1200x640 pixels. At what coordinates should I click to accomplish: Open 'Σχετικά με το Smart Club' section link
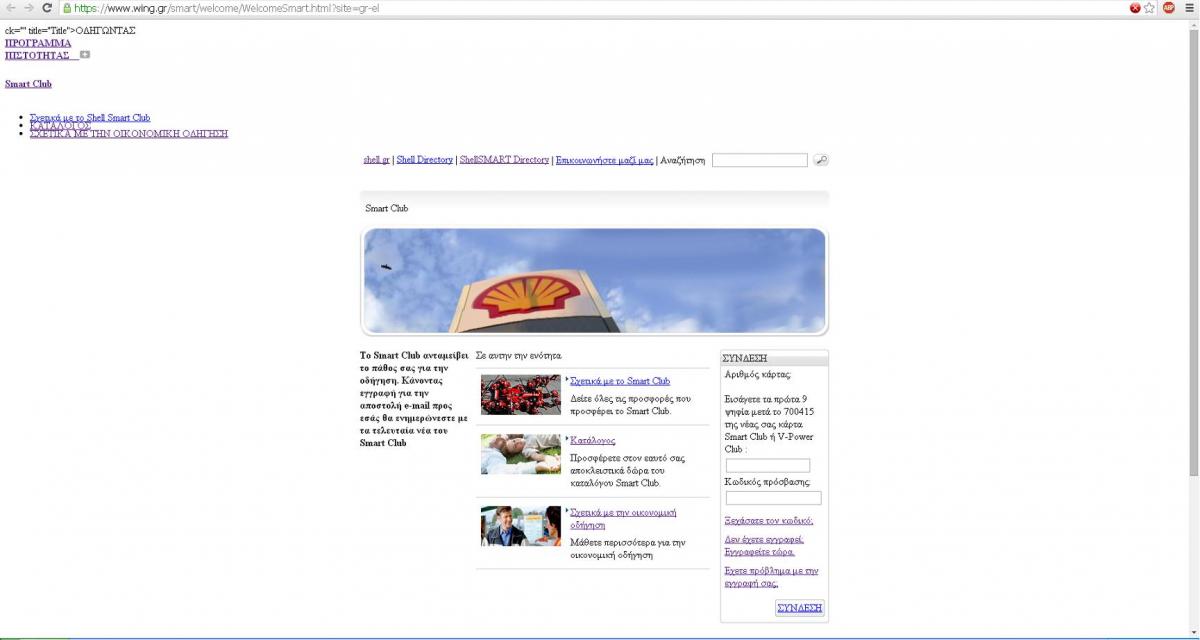pos(620,381)
